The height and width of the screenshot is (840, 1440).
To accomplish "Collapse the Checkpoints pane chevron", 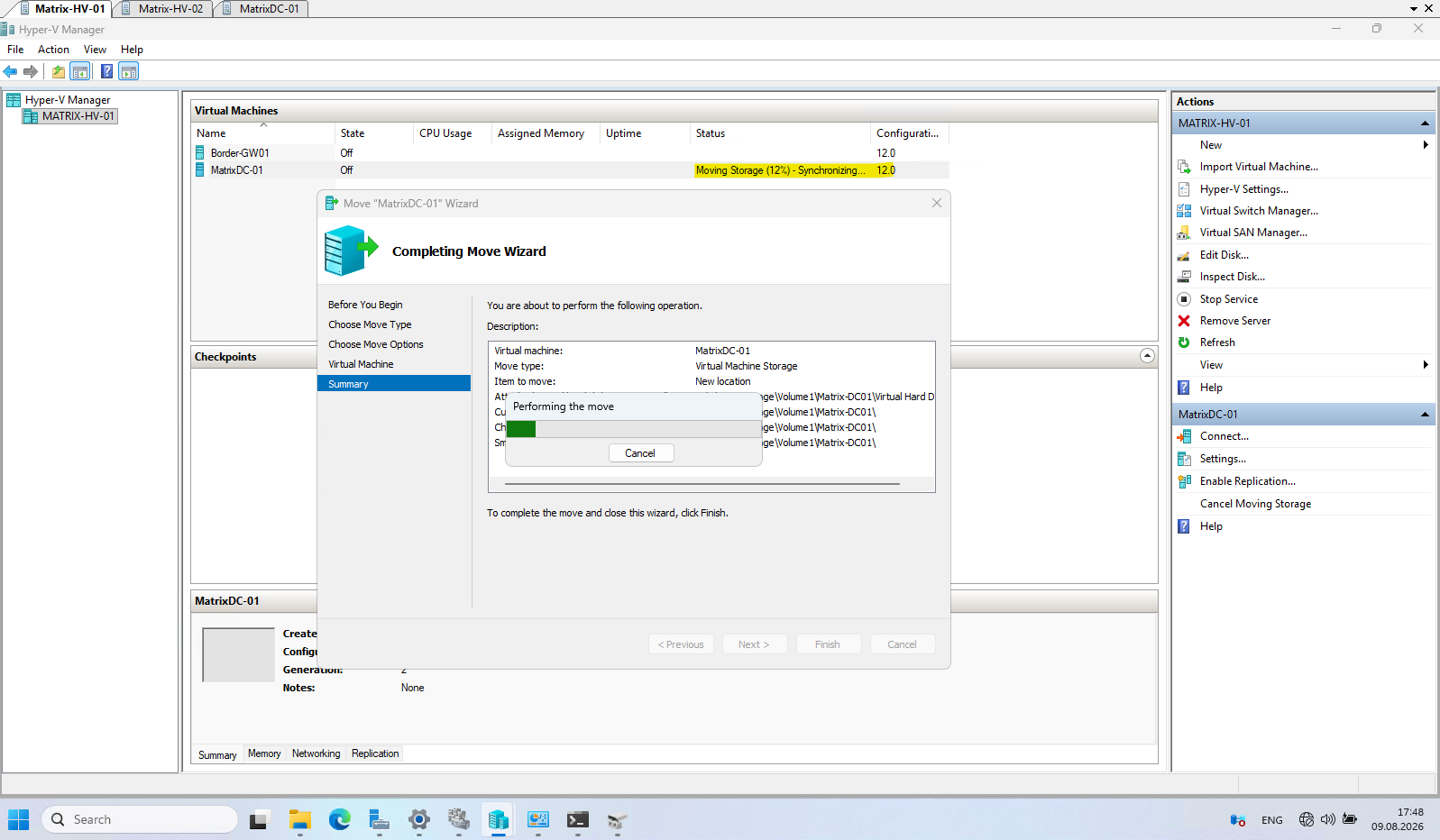I will click(1147, 356).
